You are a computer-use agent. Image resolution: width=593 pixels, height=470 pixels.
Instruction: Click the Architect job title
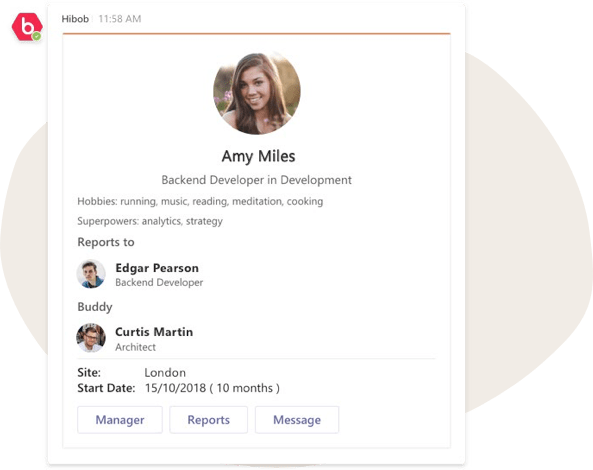pos(135,347)
